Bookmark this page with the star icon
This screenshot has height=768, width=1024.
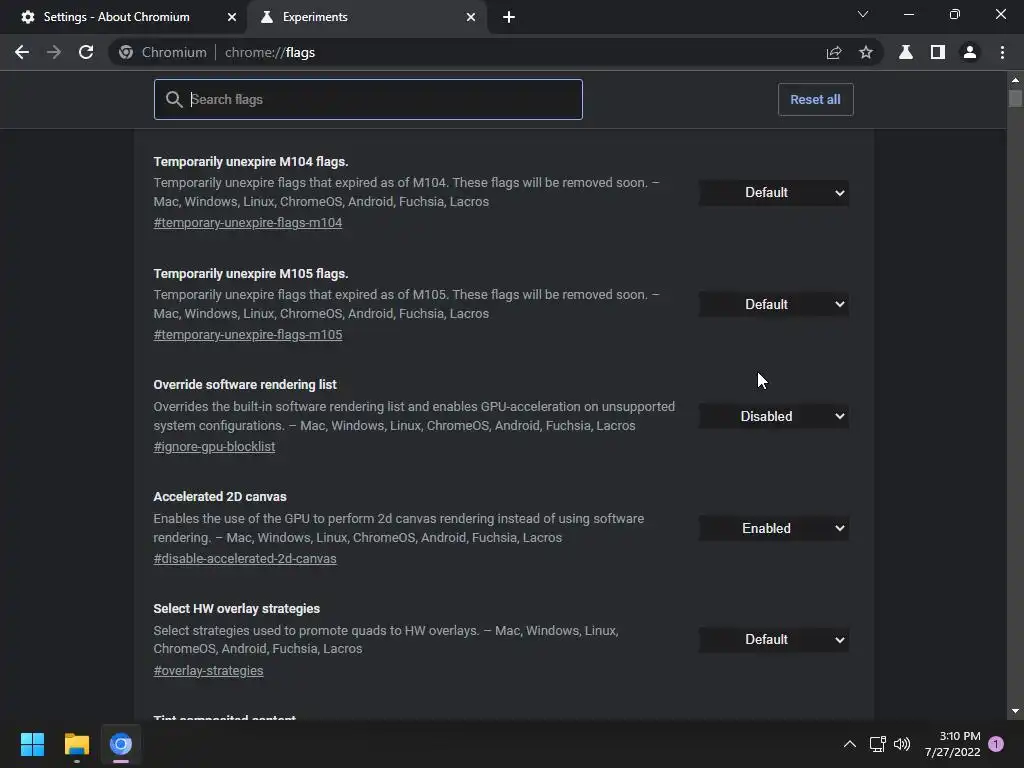click(x=866, y=52)
